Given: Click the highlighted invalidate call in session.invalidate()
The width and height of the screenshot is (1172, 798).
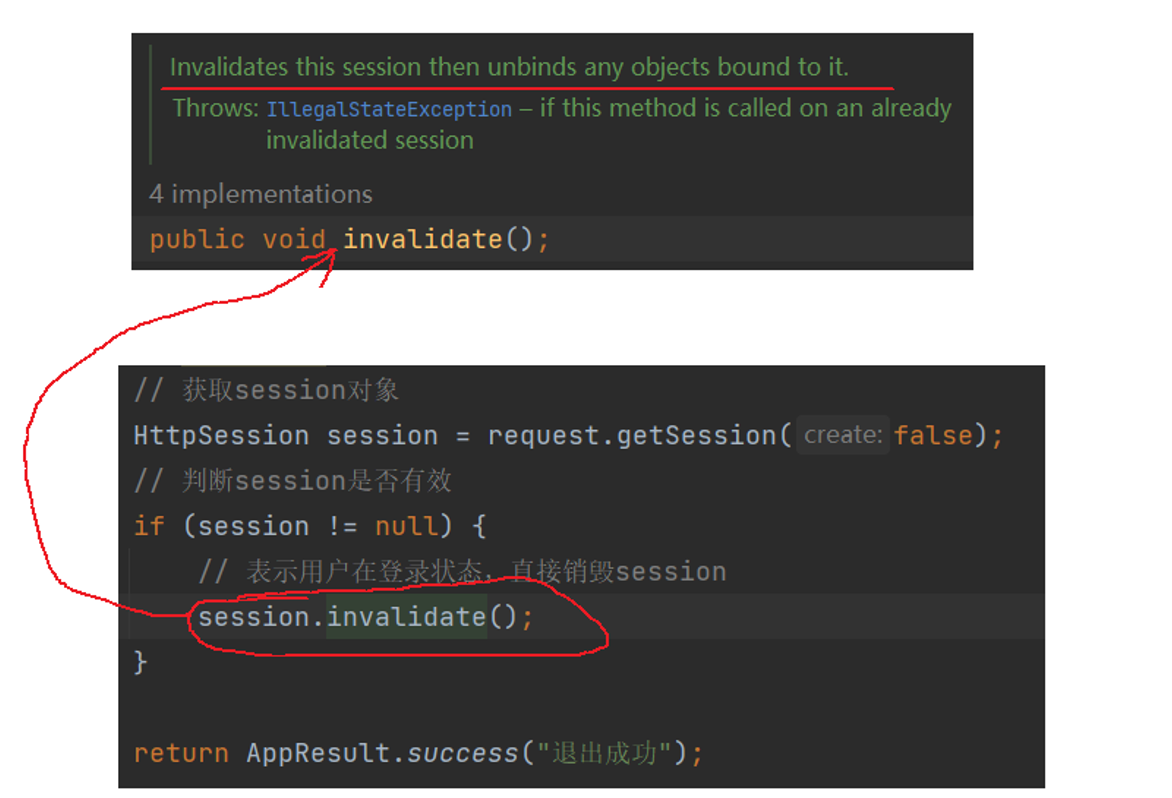Looking at the screenshot, I should [x=407, y=617].
